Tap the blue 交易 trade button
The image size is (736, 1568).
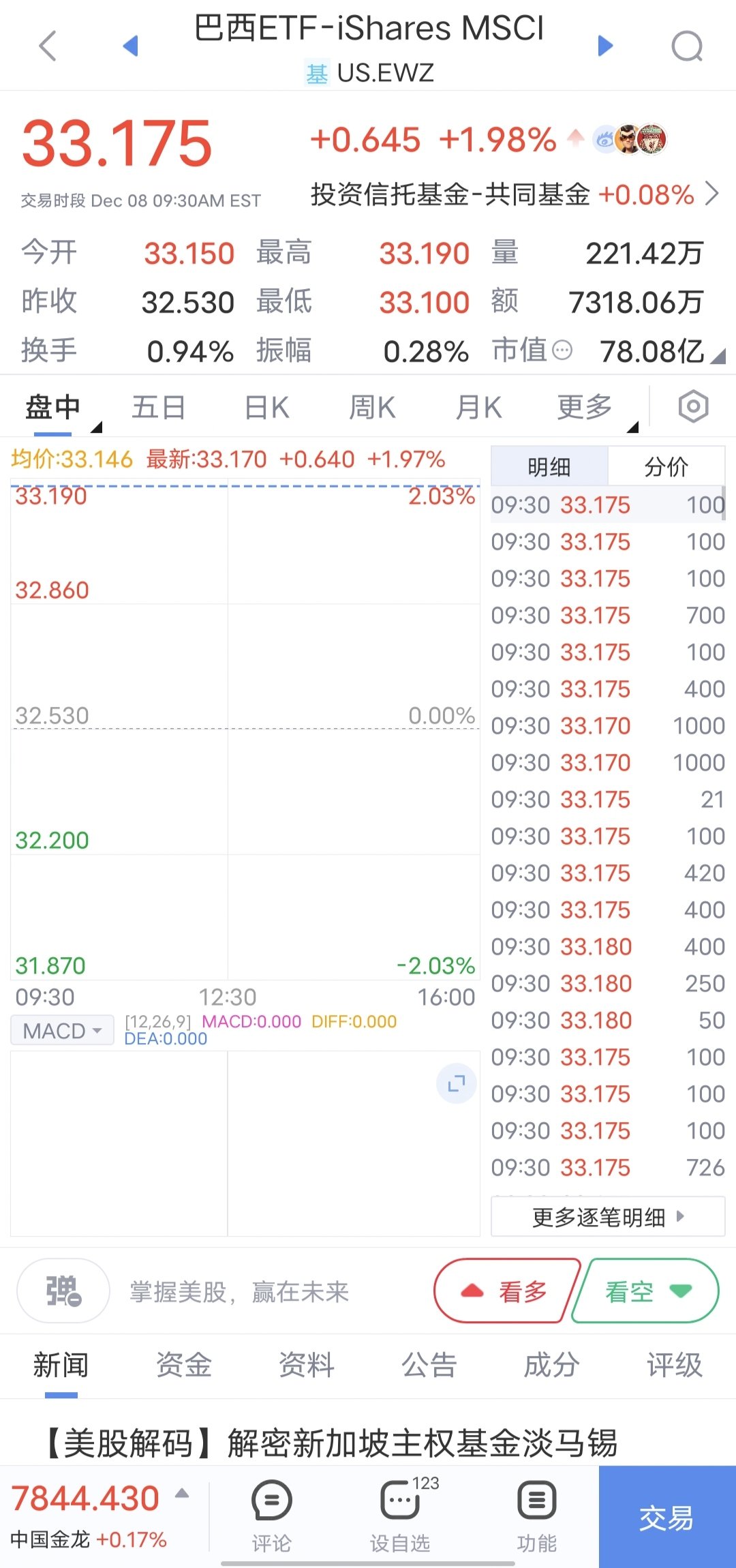pos(666,1517)
